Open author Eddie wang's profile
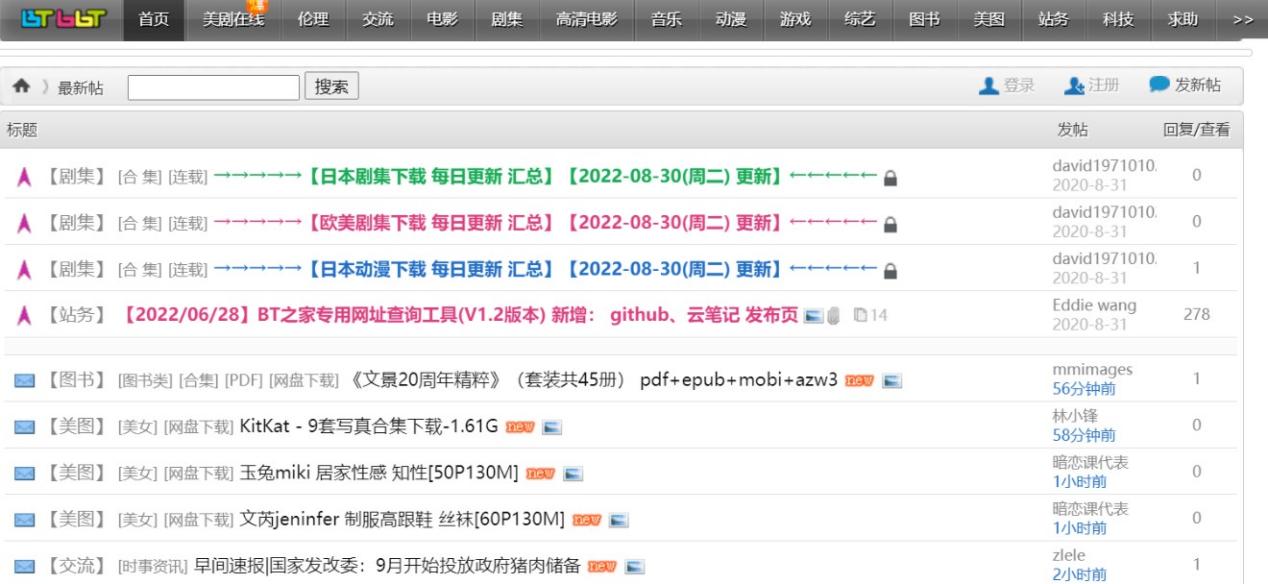1268x584 pixels. click(x=1094, y=306)
